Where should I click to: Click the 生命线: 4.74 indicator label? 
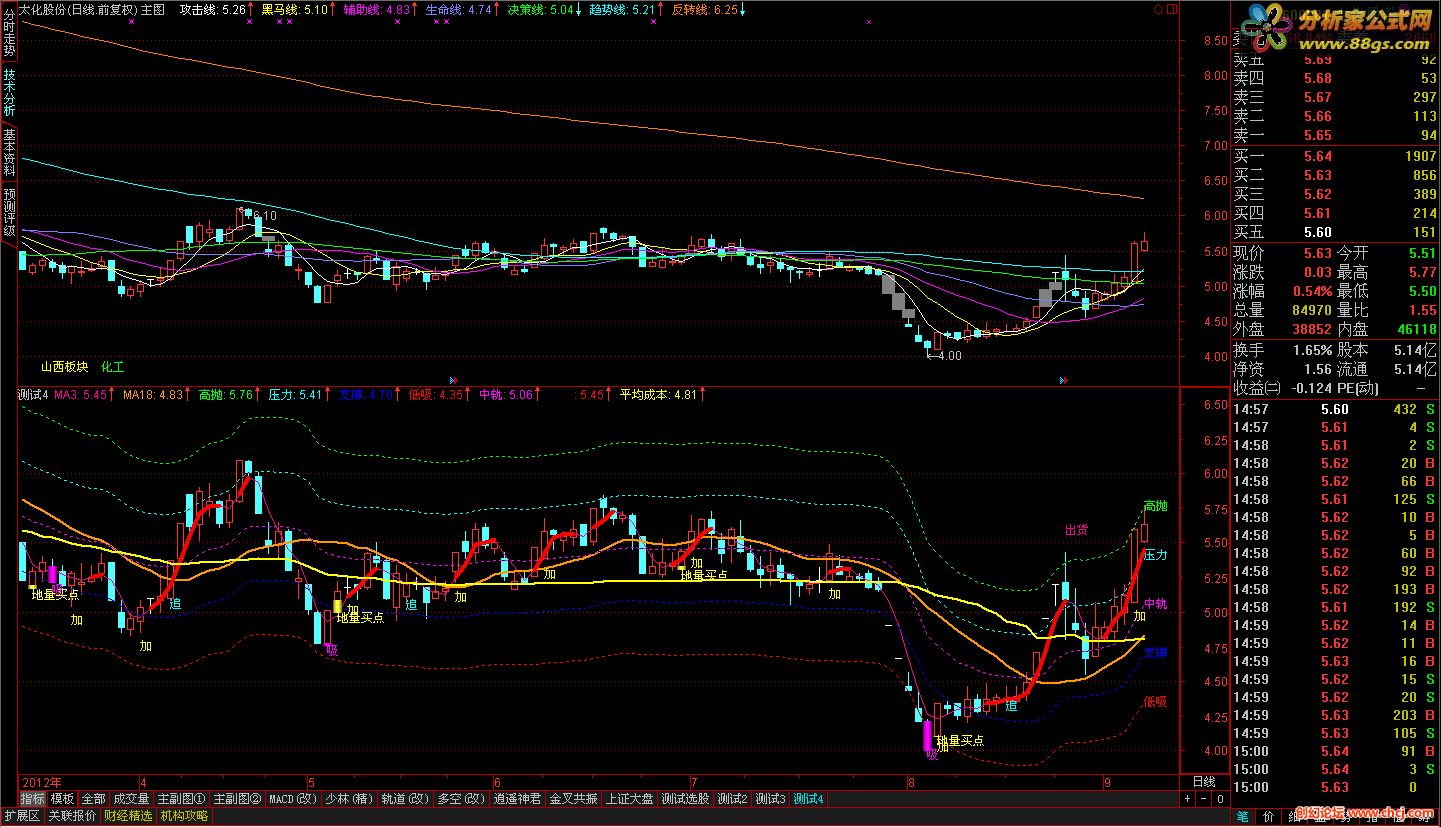tap(459, 9)
